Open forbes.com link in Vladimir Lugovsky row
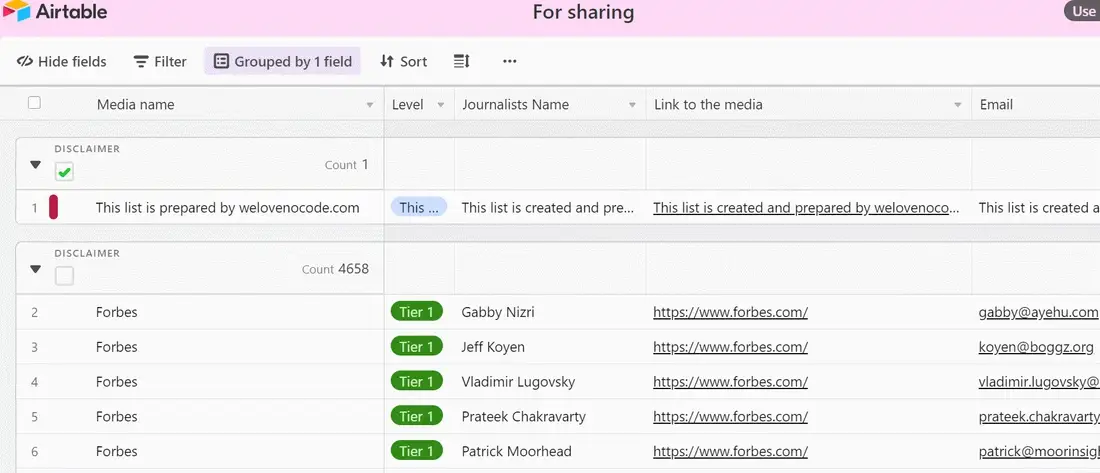1100x473 pixels. (x=730, y=382)
